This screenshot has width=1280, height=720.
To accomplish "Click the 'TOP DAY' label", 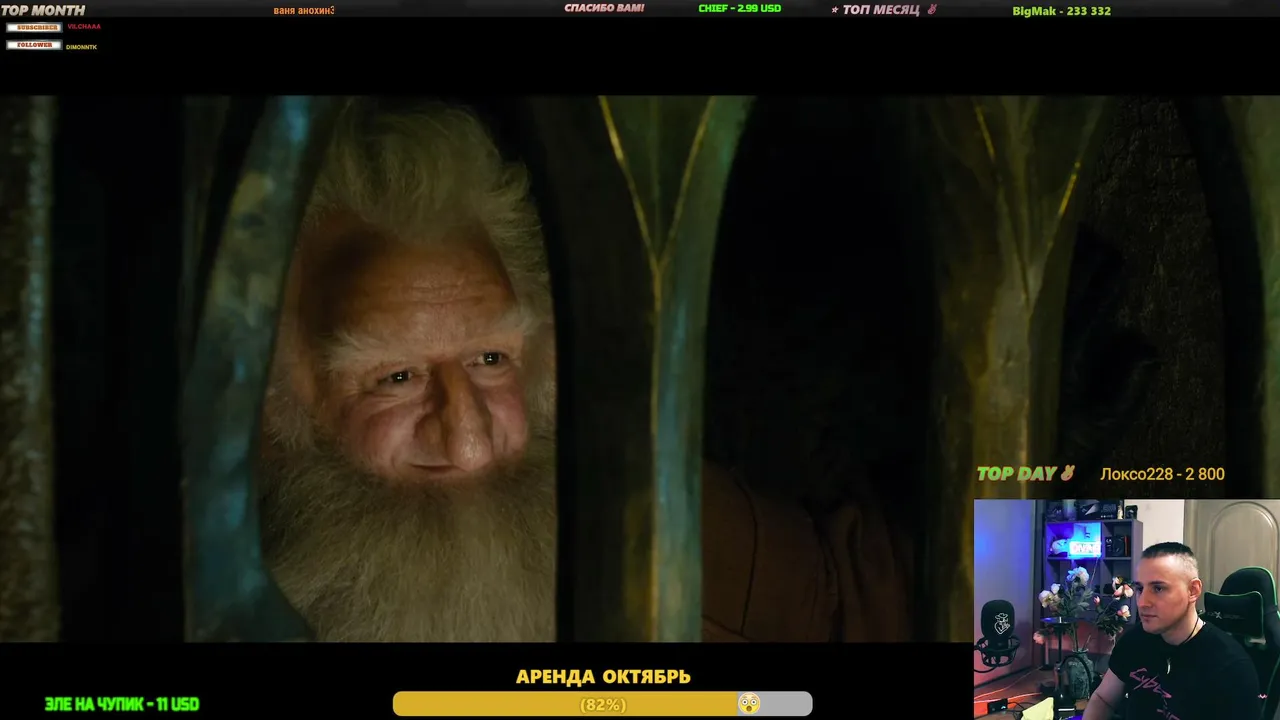I will coord(1017,474).
